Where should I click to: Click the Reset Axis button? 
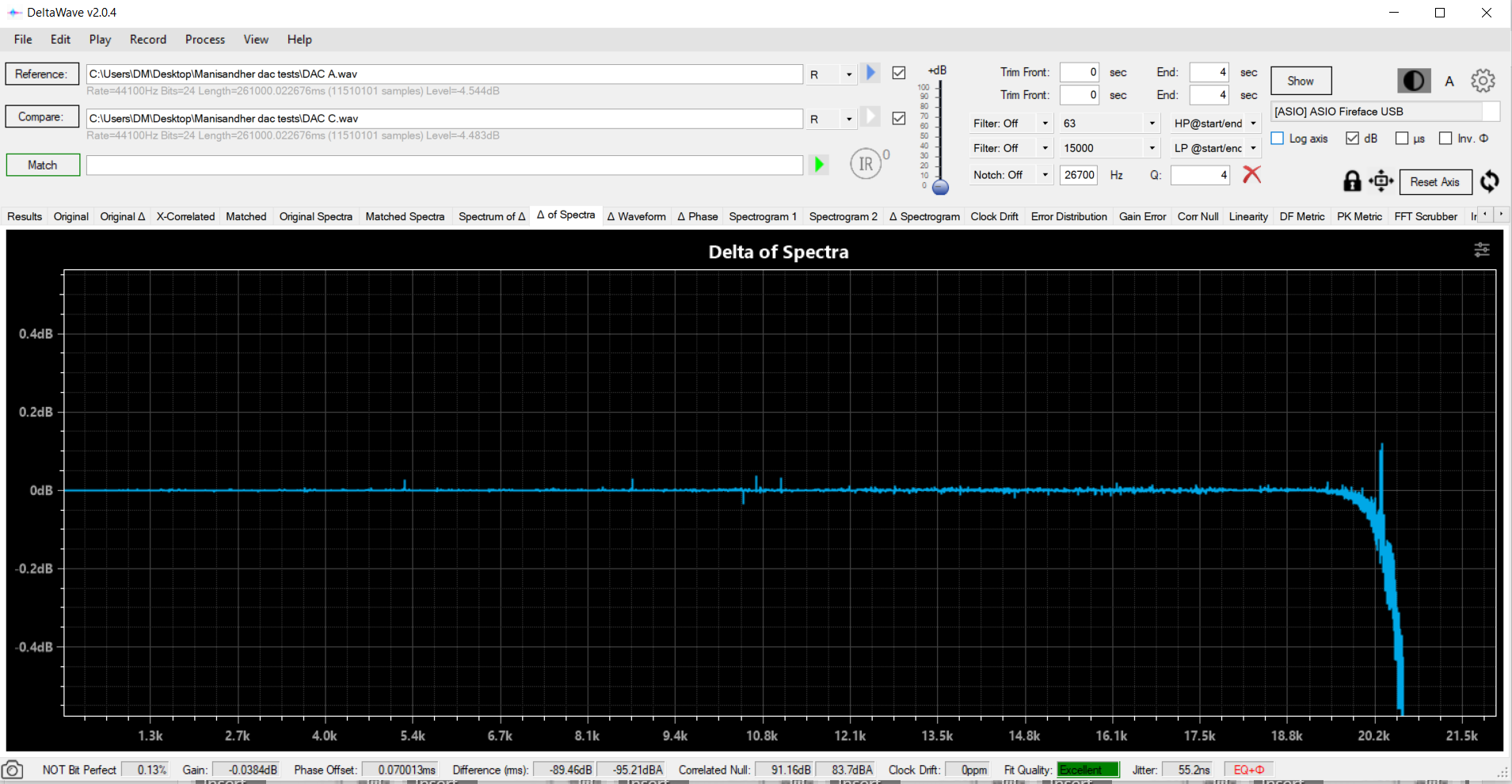click(1434, 181)
